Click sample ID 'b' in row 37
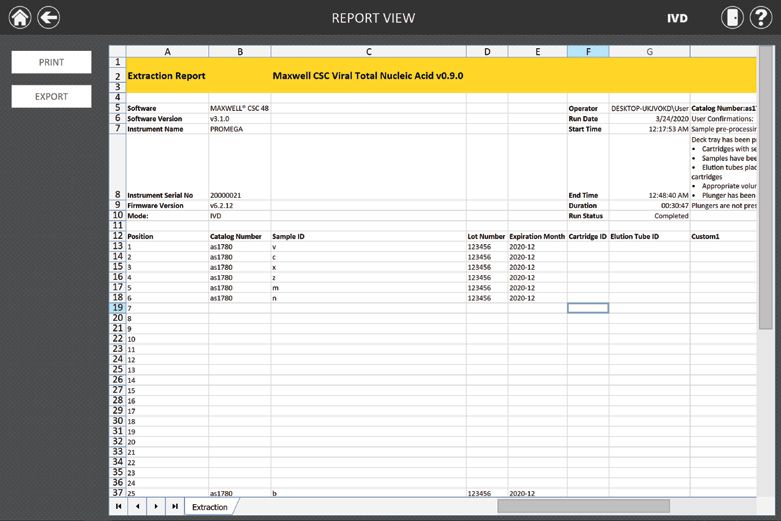The height and width of the screenshot is (521, 781). [369, 493]
